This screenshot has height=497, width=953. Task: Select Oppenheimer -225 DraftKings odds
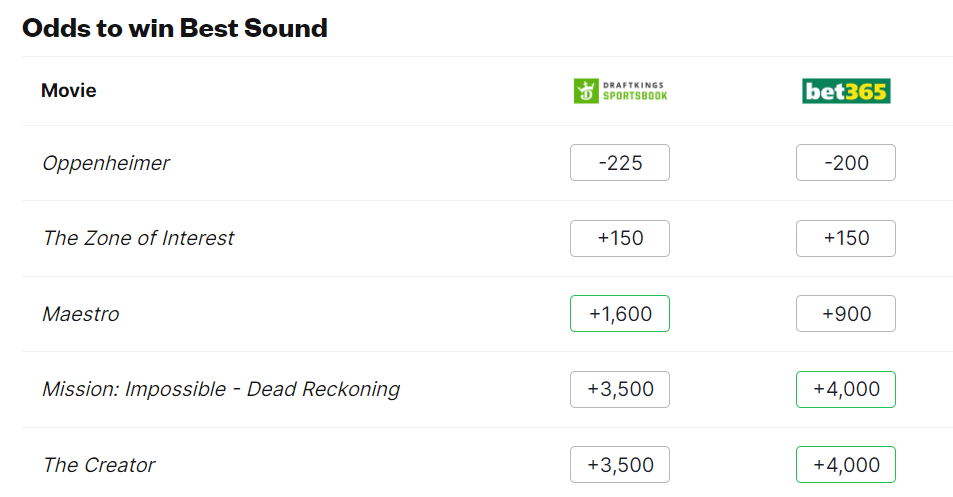coord(620,163)
